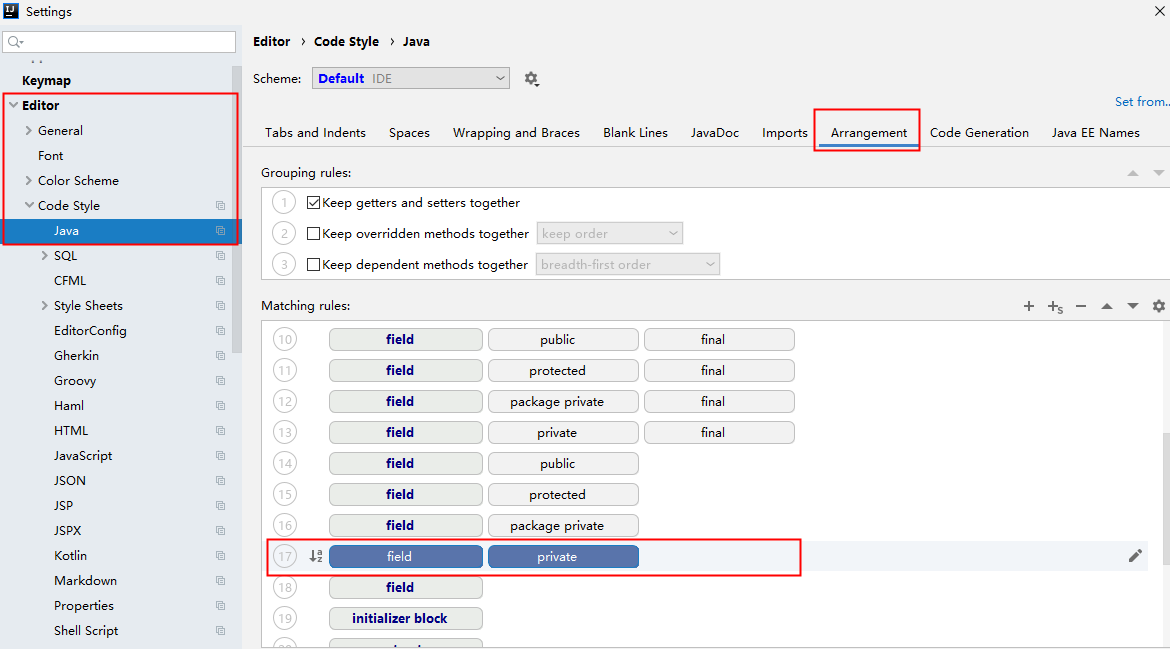1170x649 pixels.
Task: Switch to the Code Generation tab
Action: [x=979, y=133]
